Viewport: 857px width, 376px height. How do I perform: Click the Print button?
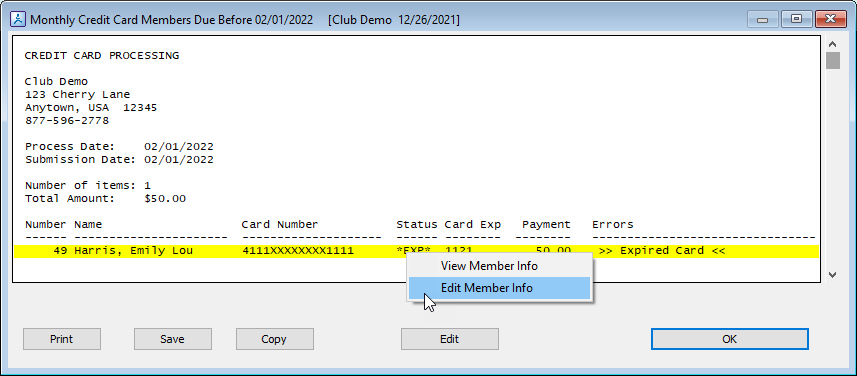point(62,339)
